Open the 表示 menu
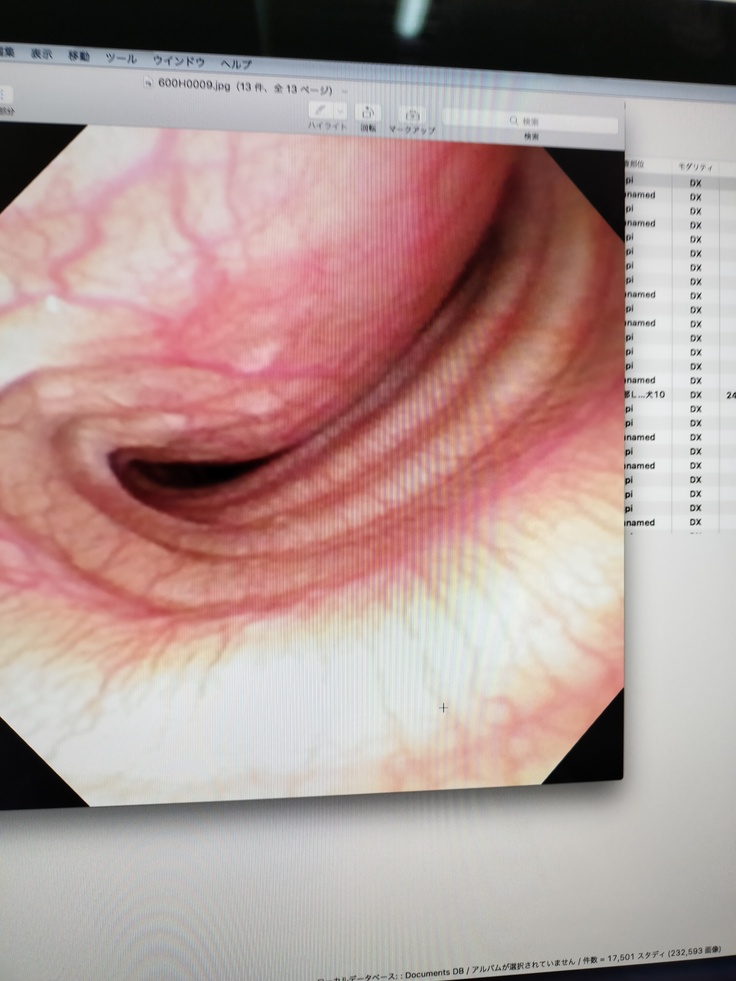This screenshot has height=981, width=736. tap(41, 54)
